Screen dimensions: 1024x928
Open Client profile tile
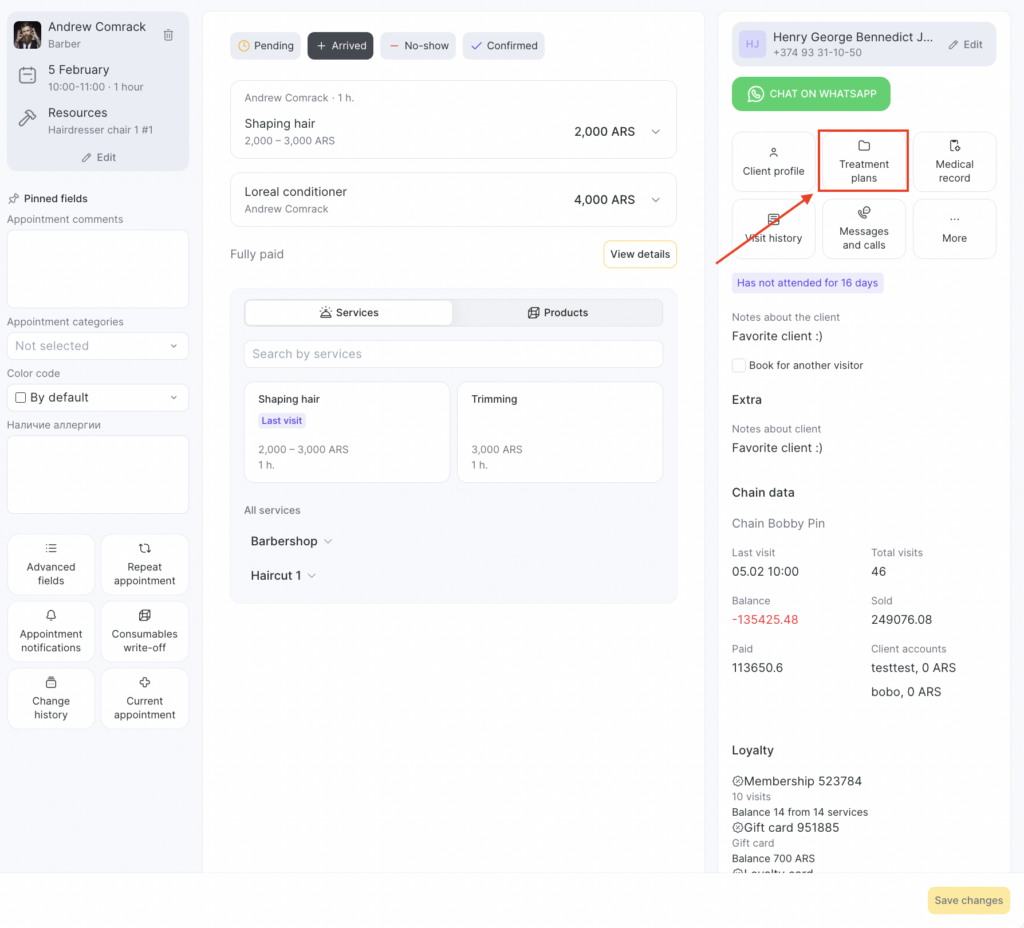[x=773, y=161]
